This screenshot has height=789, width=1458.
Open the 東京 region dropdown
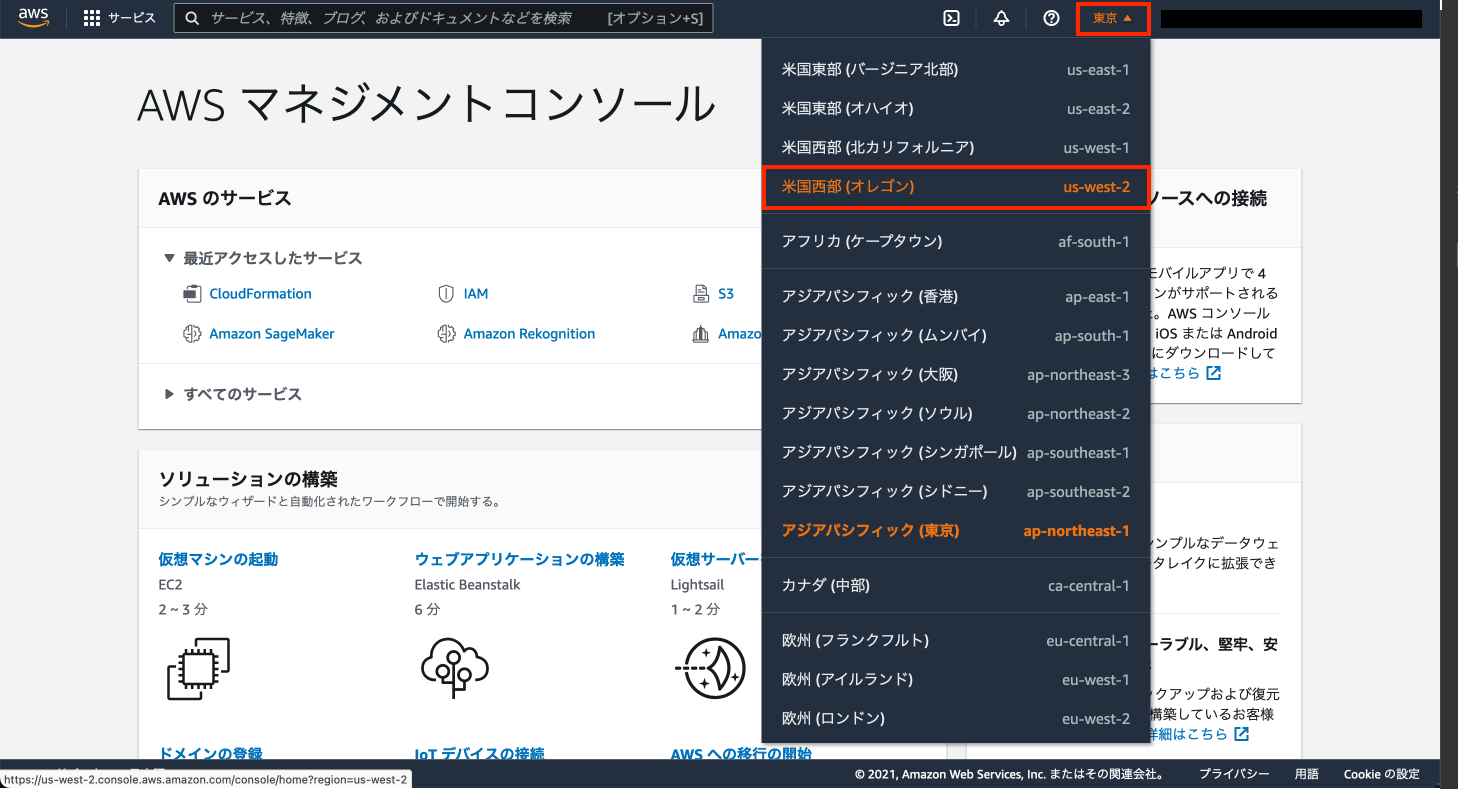tap(1113, 19)
